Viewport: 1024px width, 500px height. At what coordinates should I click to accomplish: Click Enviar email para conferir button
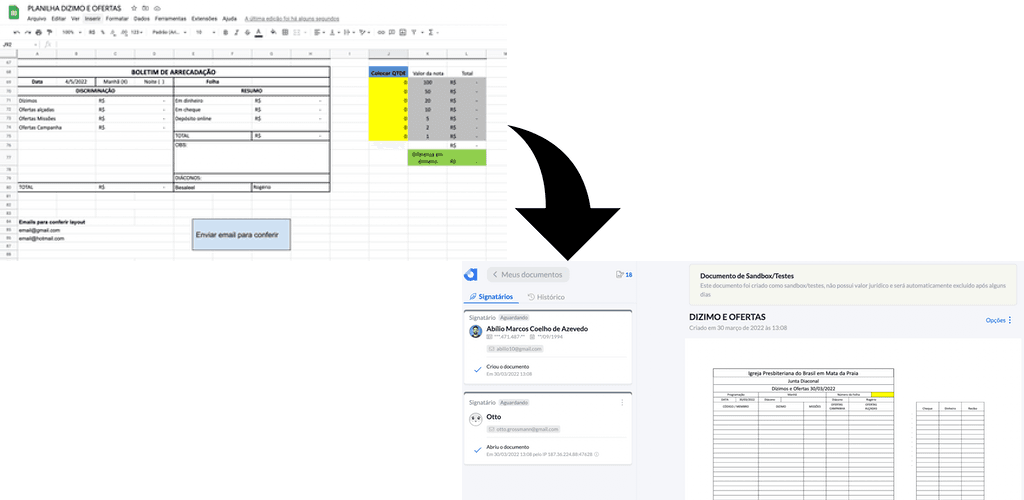tap(241, 234)
